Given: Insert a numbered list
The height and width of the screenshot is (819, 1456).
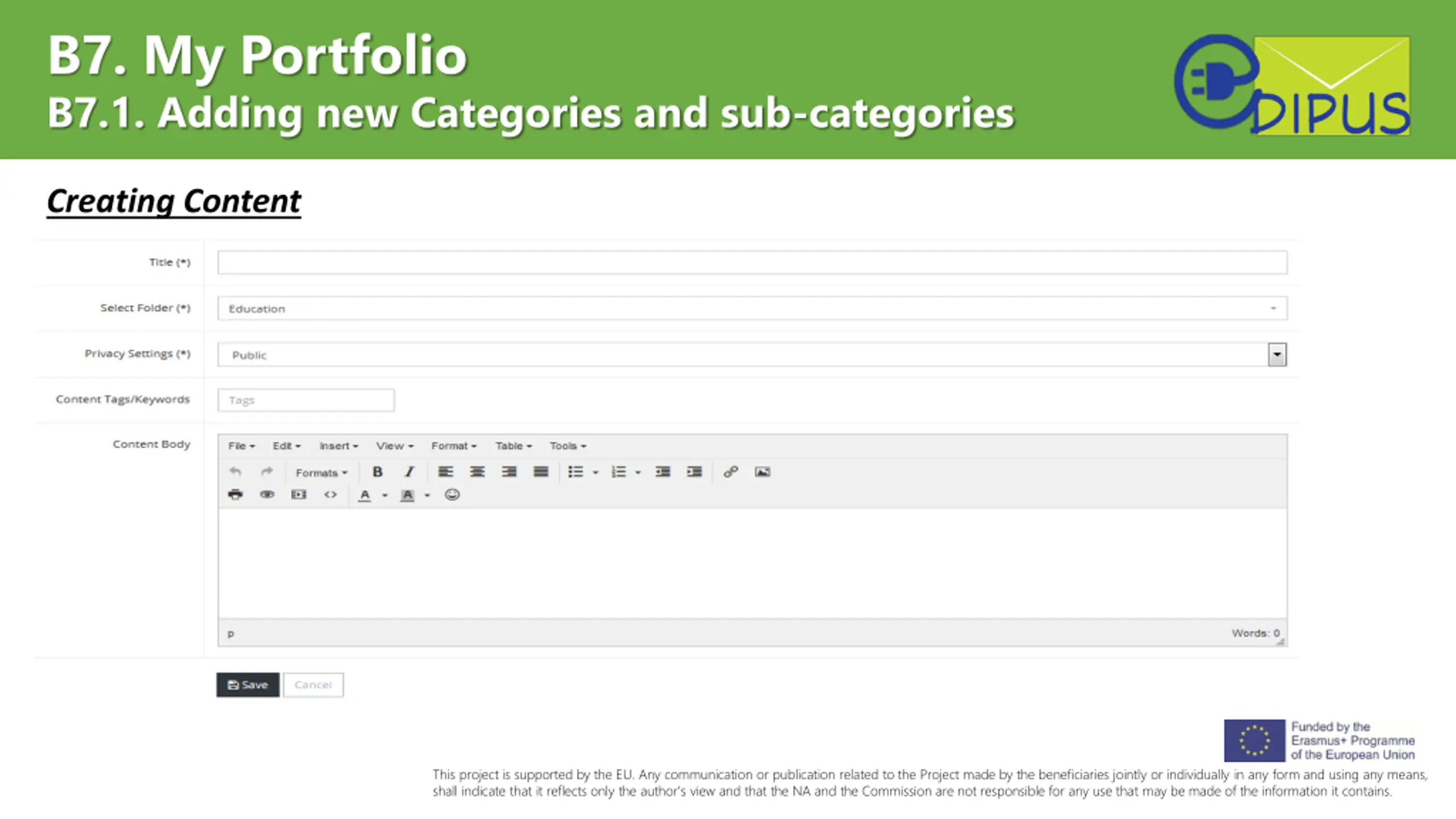Looking at the screenshot, I should (x=618, y=471).
